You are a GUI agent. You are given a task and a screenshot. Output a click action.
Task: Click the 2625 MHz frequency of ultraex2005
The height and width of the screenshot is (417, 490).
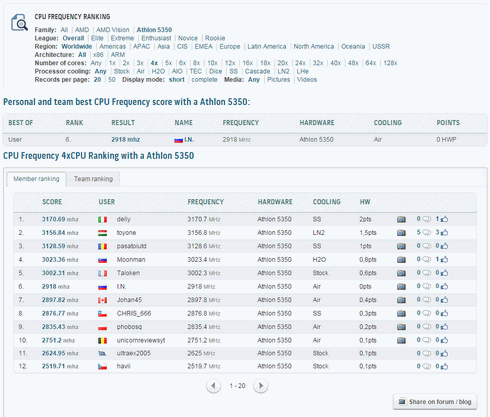point(201,353)
